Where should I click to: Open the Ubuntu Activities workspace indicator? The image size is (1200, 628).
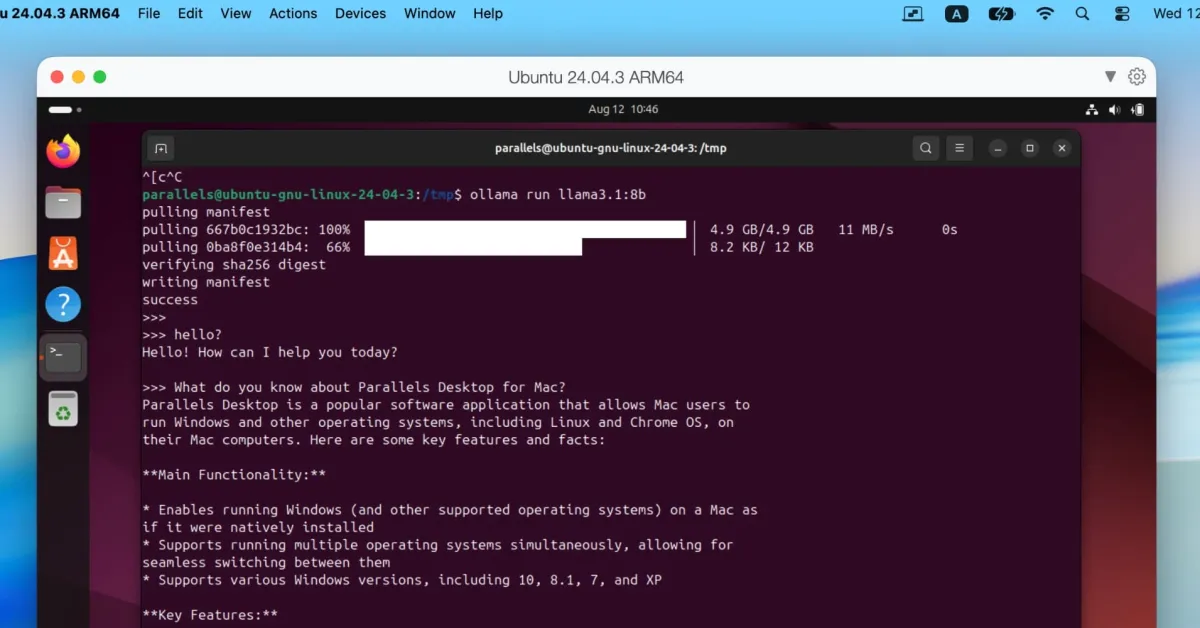click(65, 109)
